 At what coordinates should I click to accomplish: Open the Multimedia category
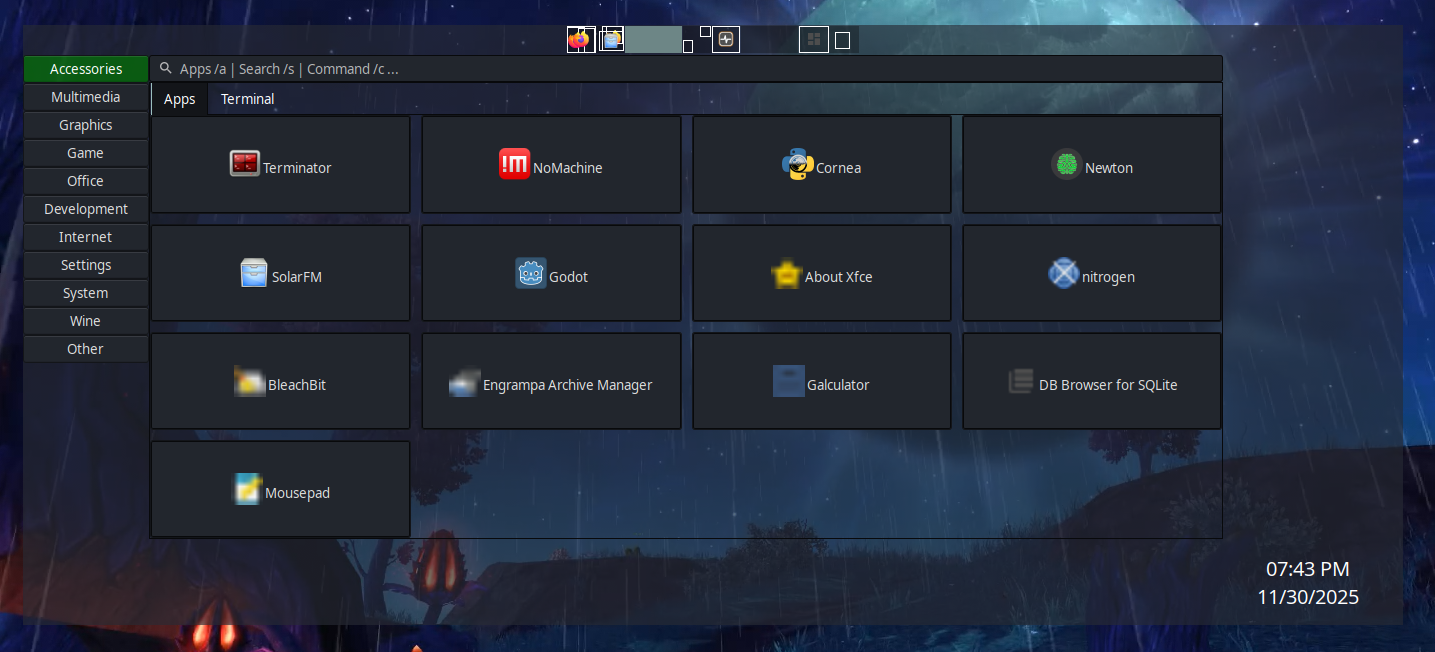click(x=85, y=96)
